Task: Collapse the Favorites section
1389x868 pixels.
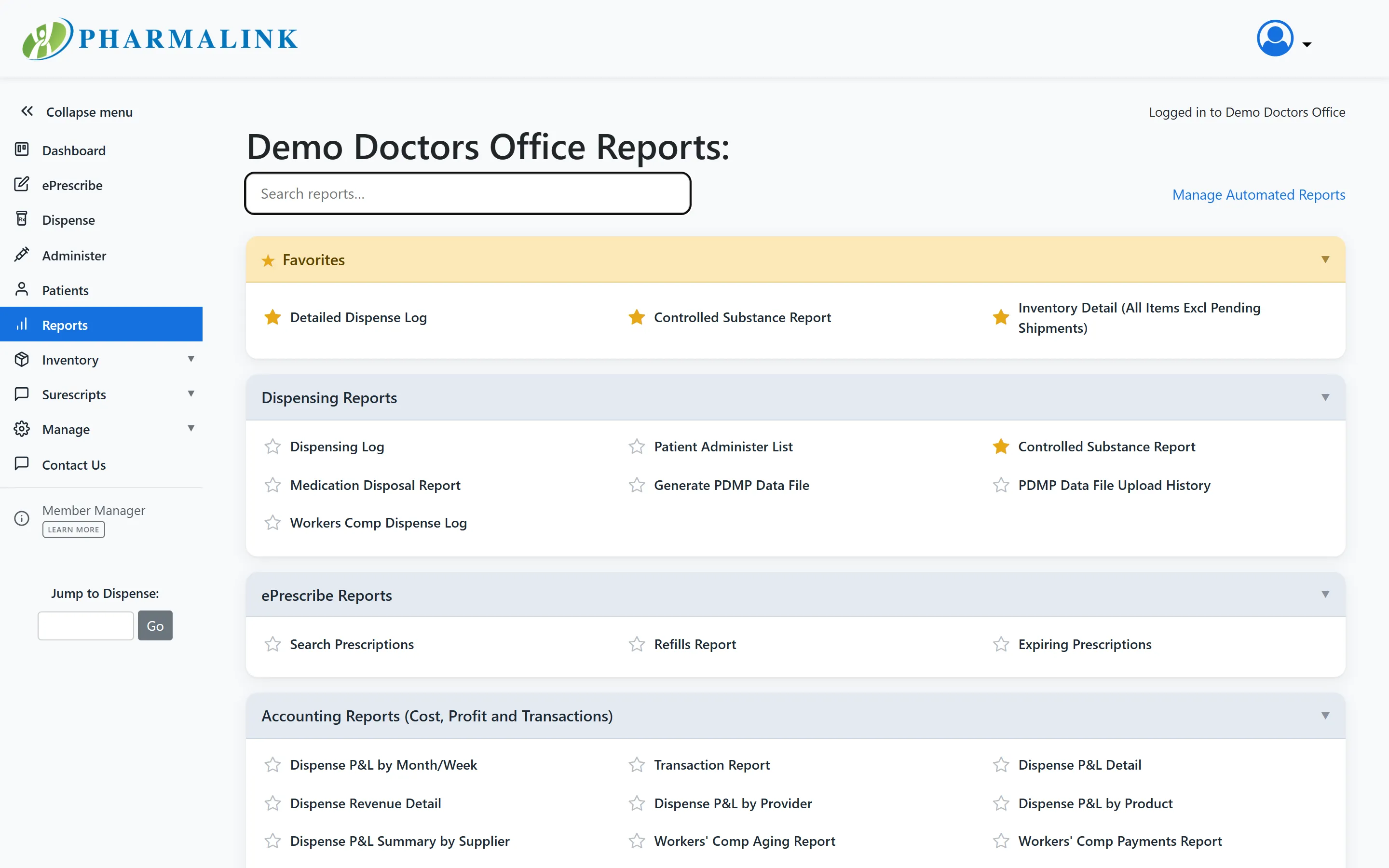Action: tap(1325, 259)
